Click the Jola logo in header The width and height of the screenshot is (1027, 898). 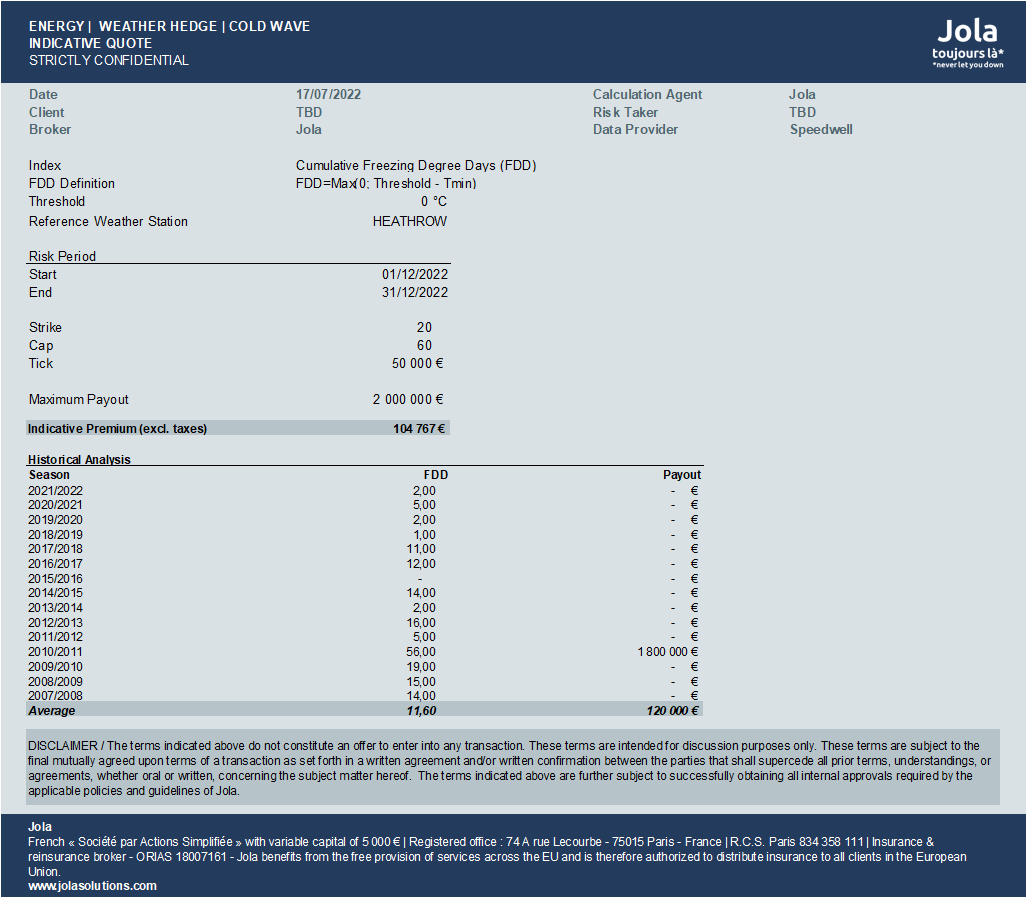(967, 43)
